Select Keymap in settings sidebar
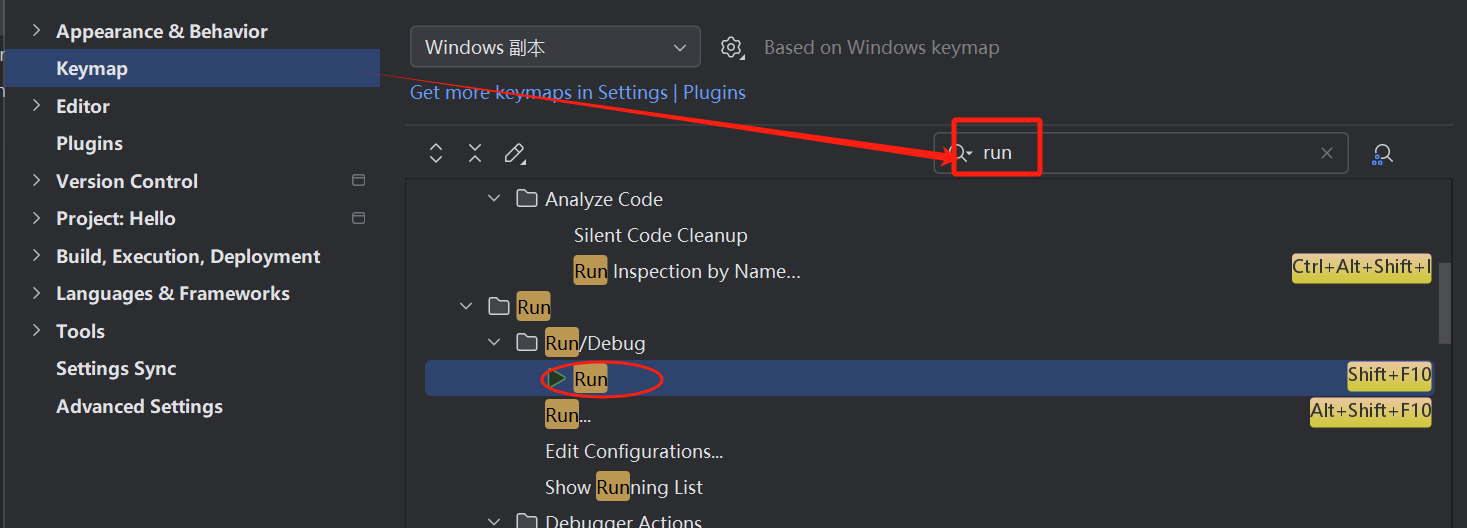Screen dimensions: 1467x528 click(x=192, y=68)
